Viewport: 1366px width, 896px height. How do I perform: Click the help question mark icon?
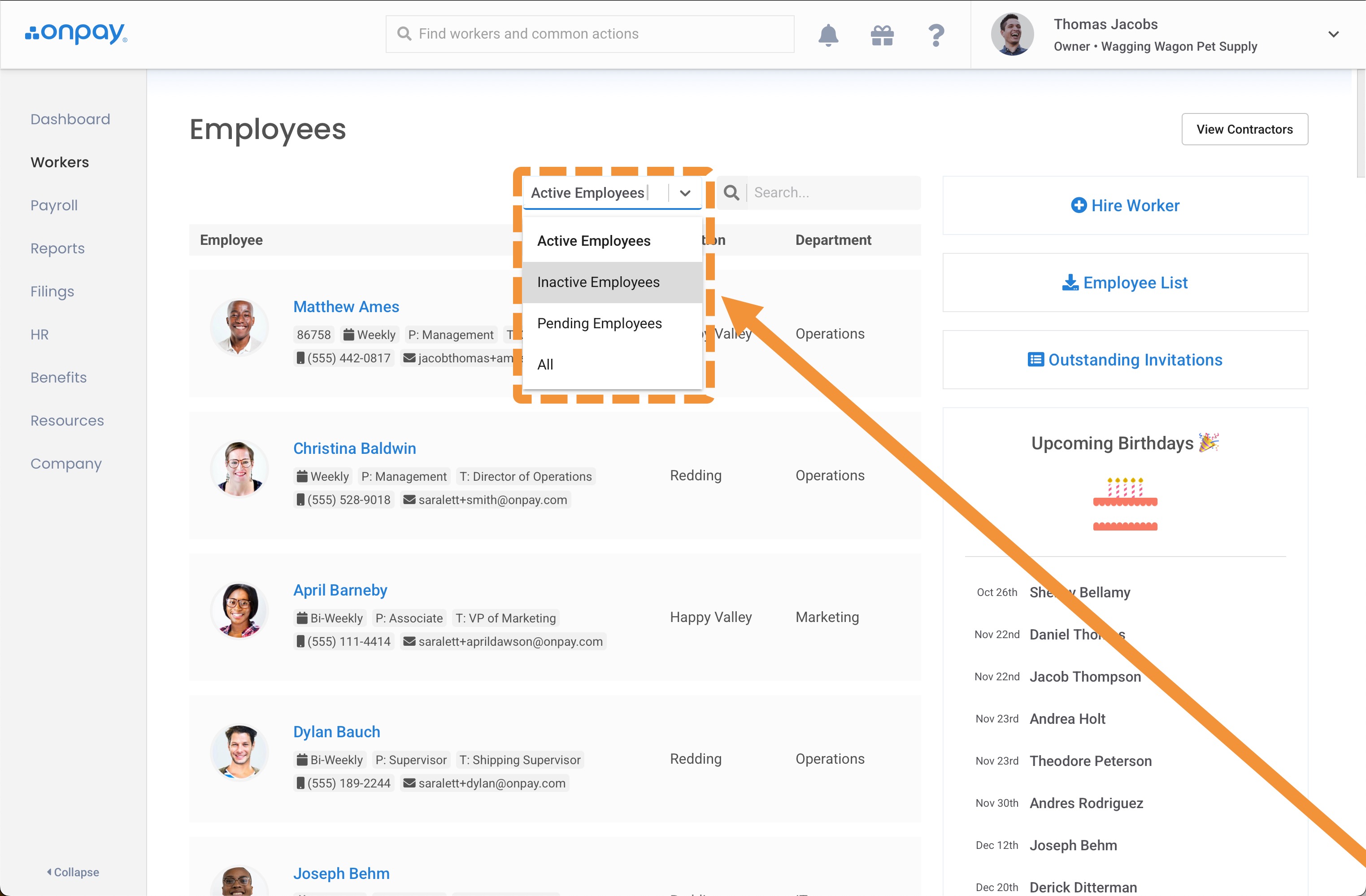click(x=935, y=35)
